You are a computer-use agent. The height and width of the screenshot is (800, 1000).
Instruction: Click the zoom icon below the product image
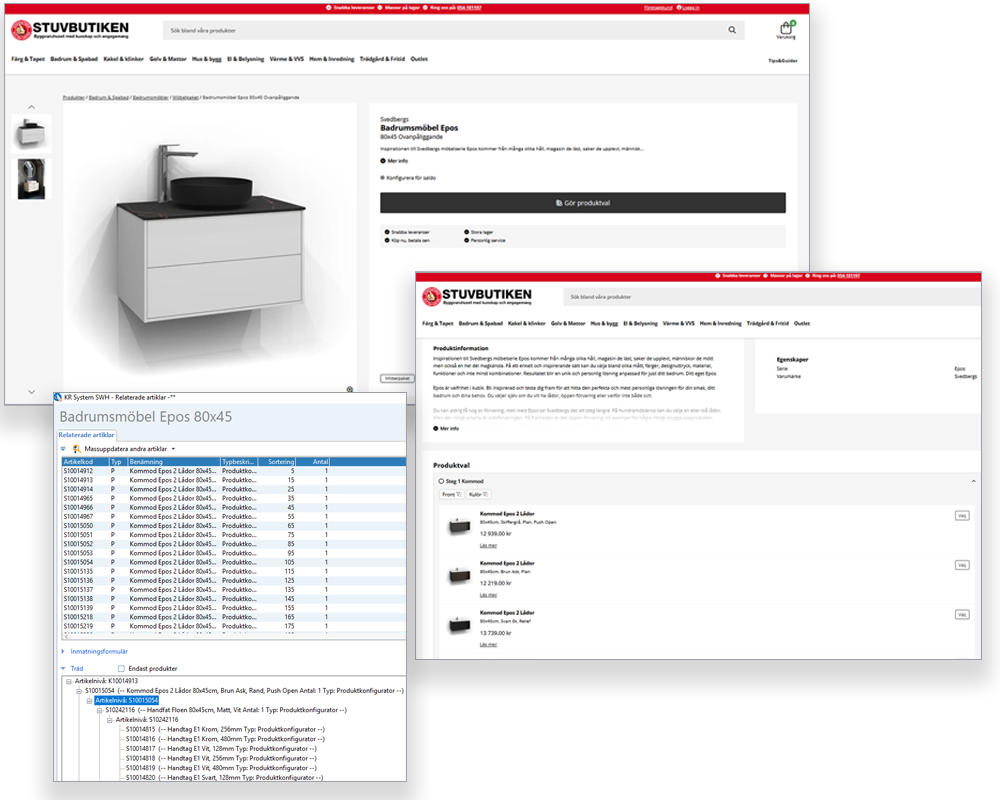coord(349,389)
